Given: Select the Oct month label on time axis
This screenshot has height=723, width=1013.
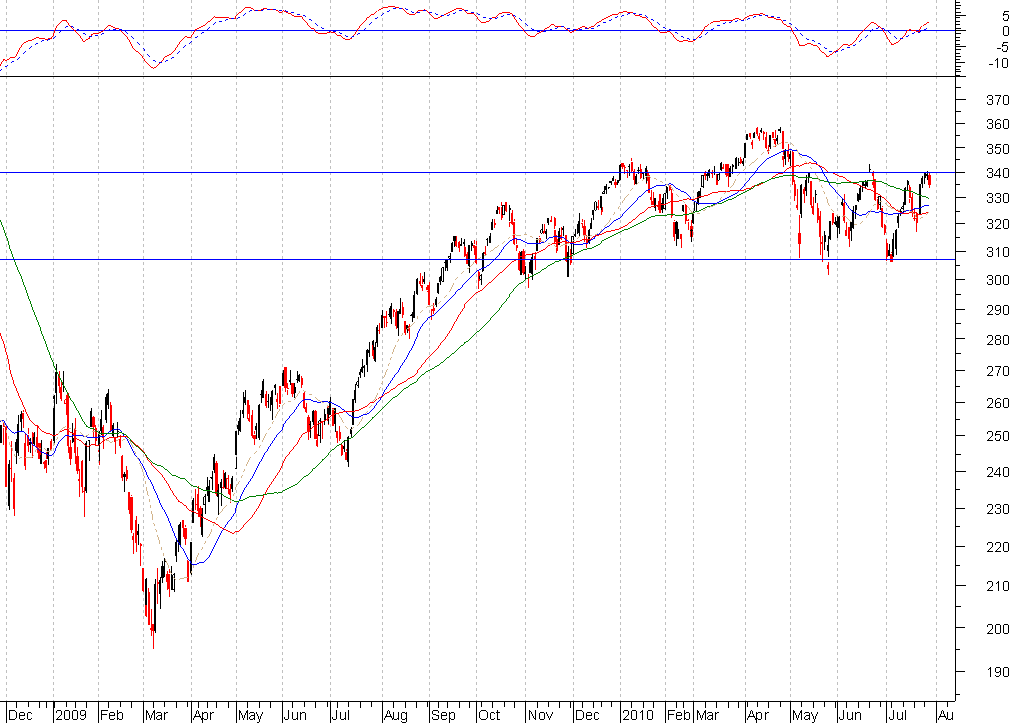Looking at the screenshot, I should click(x=489, y=715).
